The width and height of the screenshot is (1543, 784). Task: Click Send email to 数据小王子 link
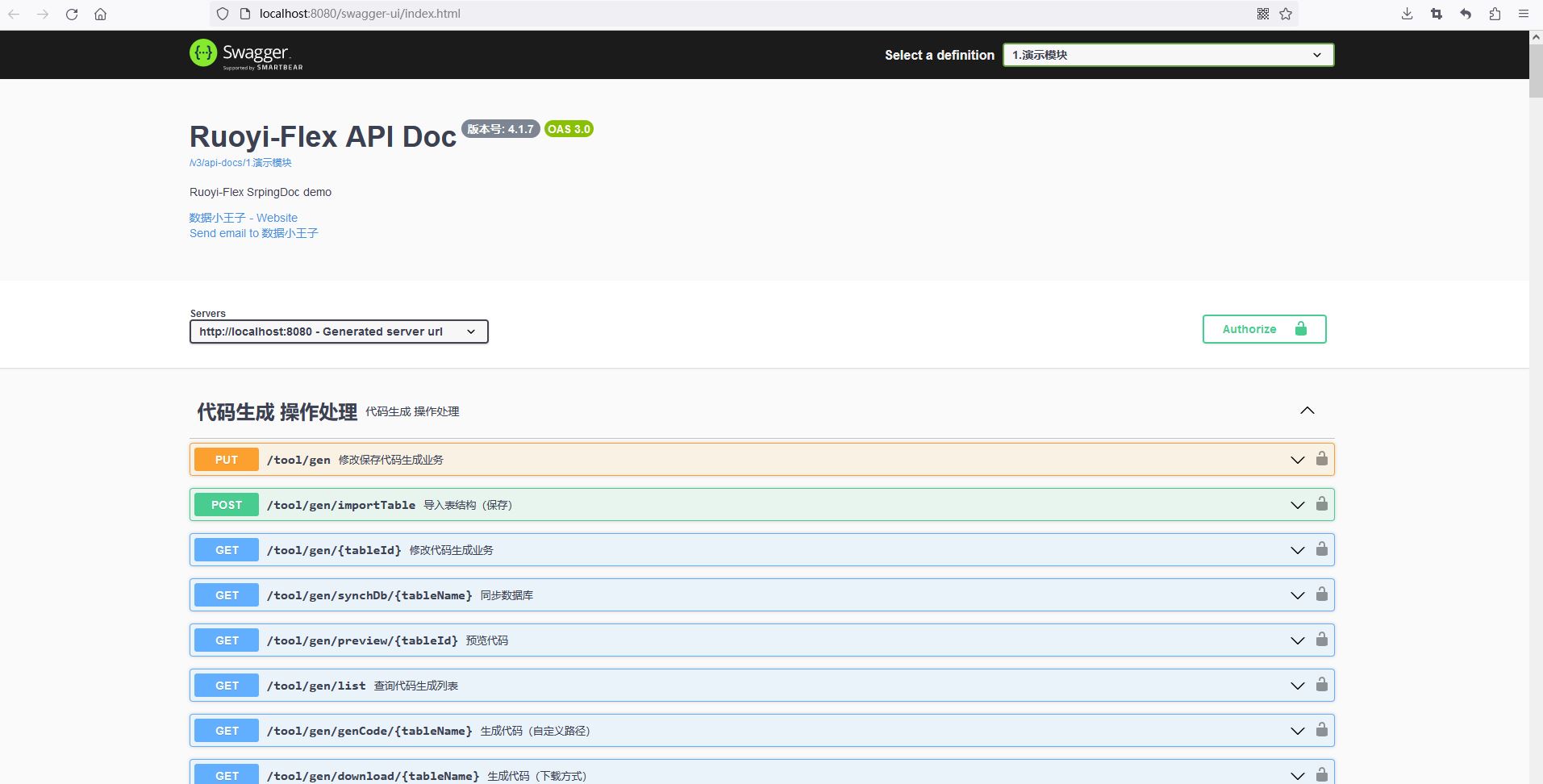(x=254, y=233)
